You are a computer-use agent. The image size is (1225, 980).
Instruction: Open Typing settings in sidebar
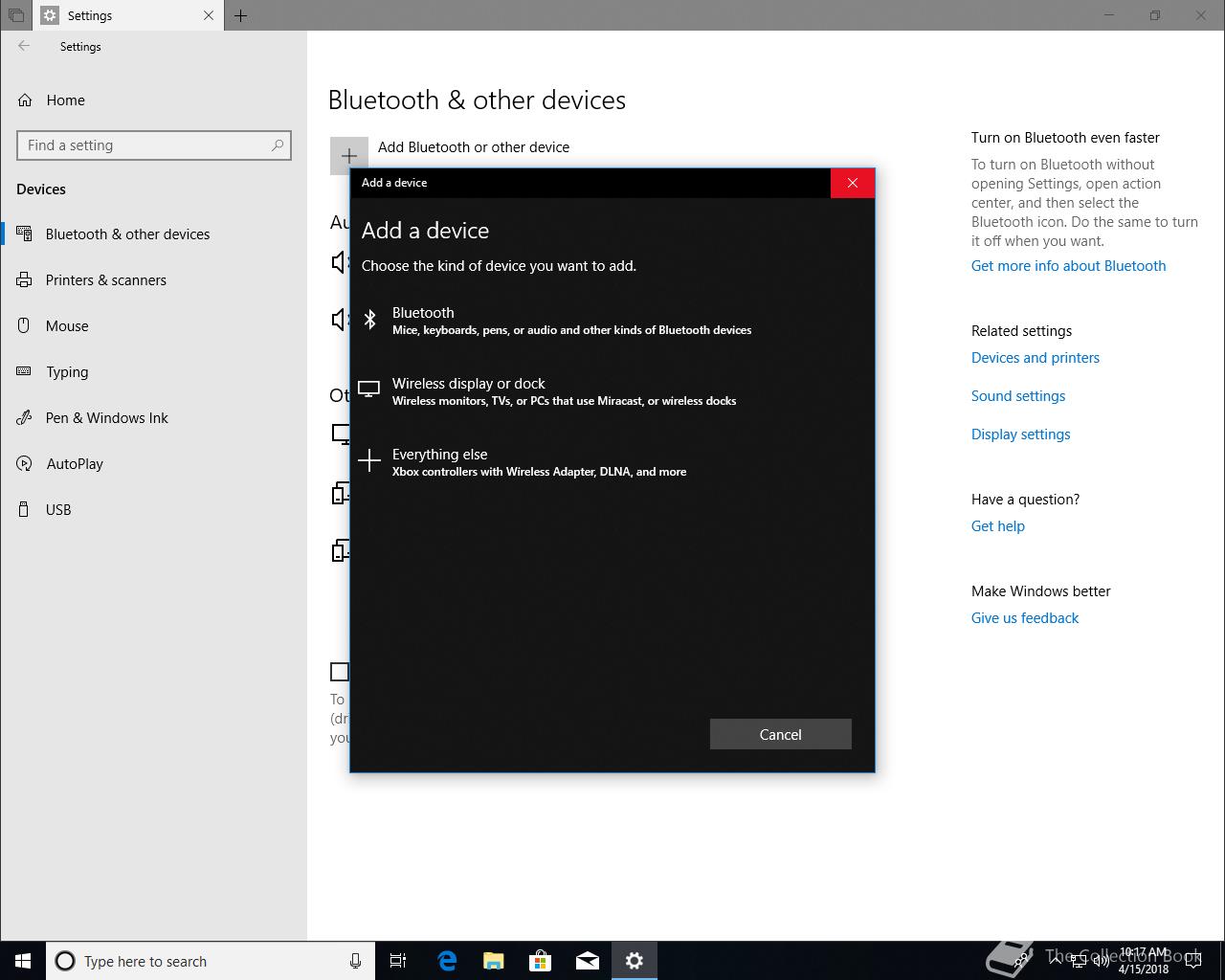coord(67,372)
